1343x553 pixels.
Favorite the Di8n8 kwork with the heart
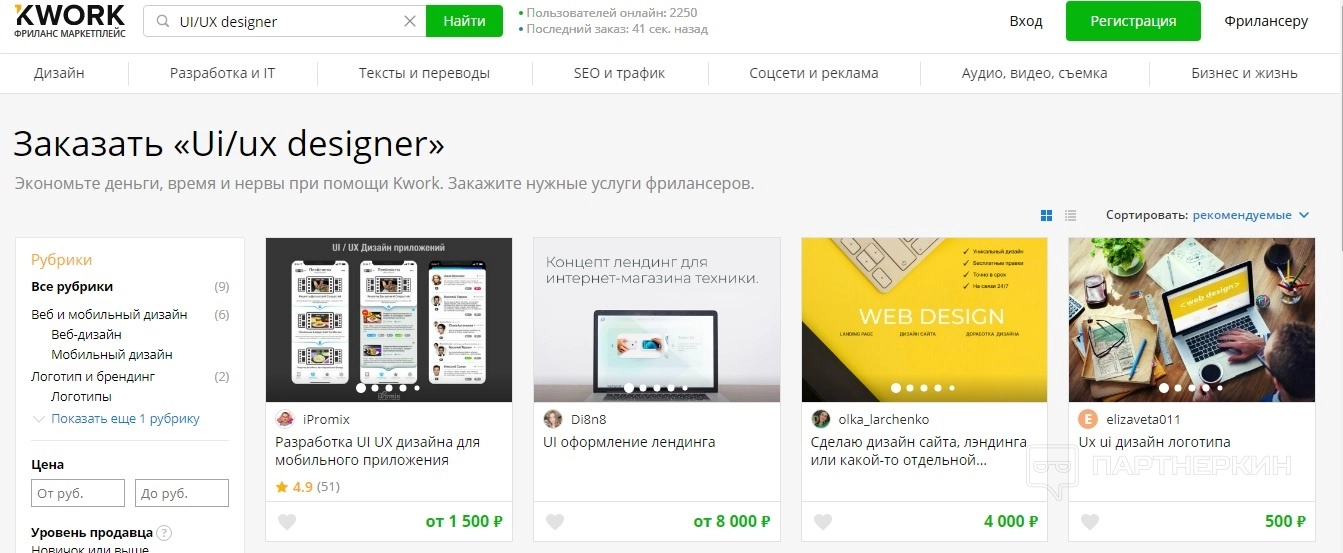pyautogui.click(x=555, y=522)
